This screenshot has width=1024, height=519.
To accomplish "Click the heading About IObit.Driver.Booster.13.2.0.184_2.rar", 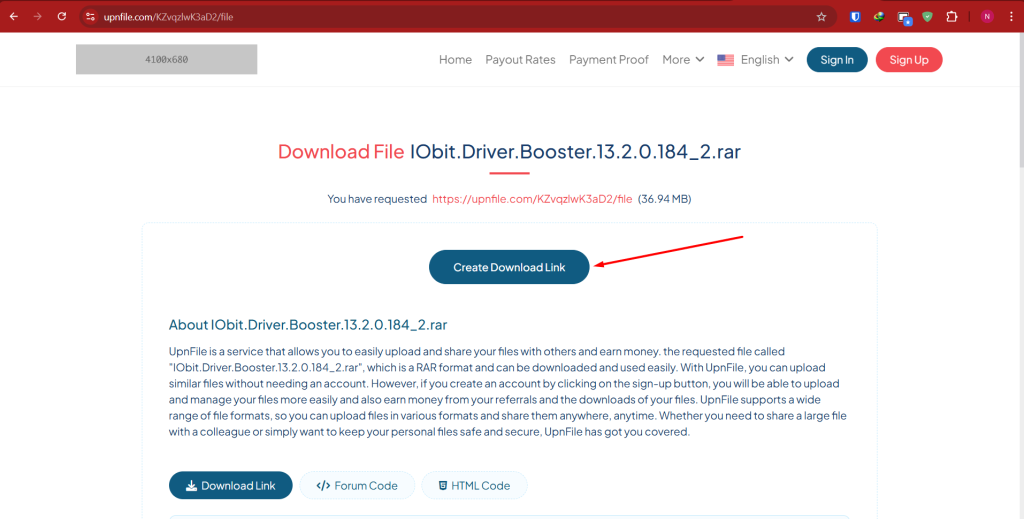I will coord(308,324).
